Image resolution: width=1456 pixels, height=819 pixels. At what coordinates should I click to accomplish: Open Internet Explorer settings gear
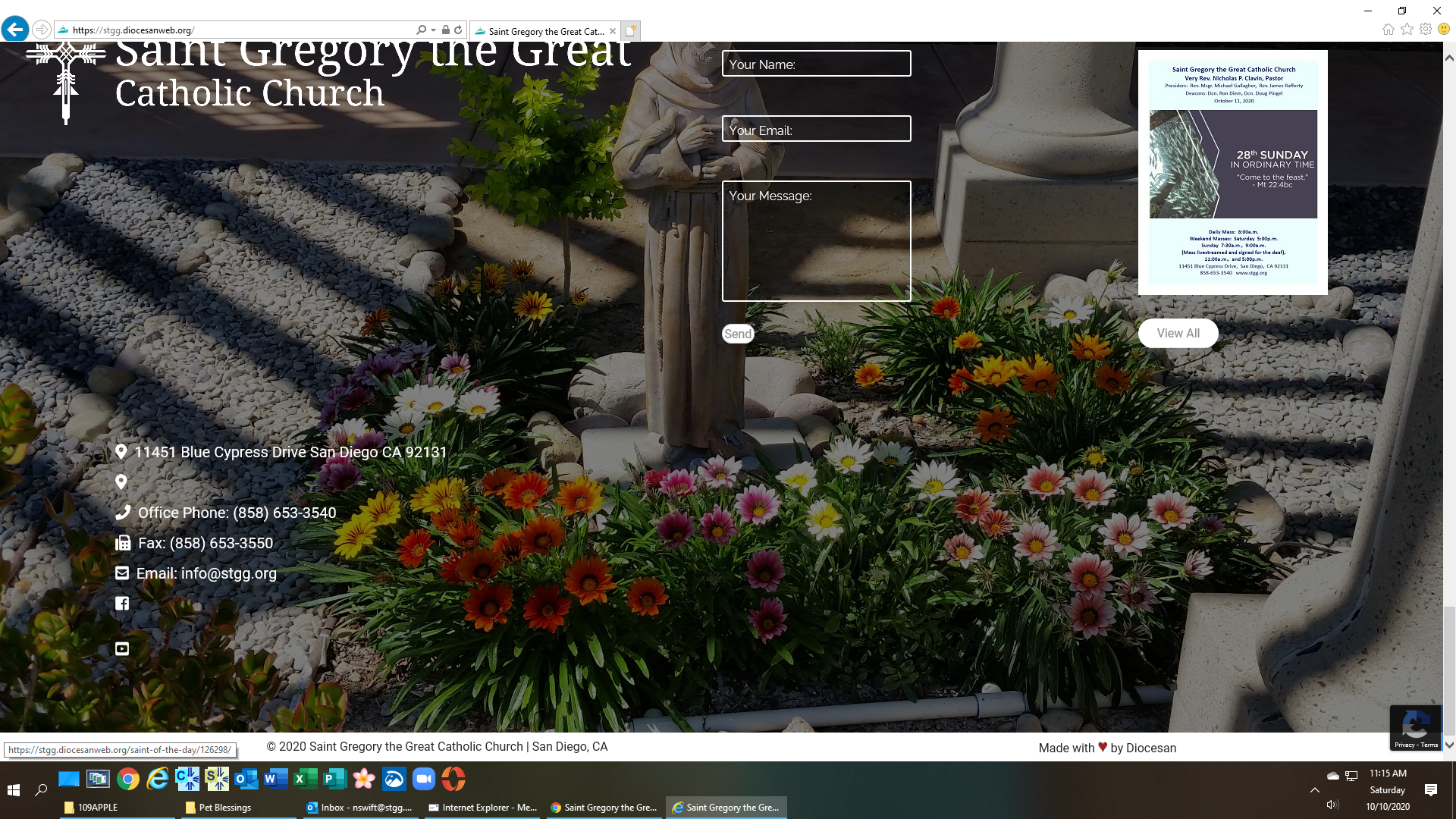click(x=1426, y=29)
